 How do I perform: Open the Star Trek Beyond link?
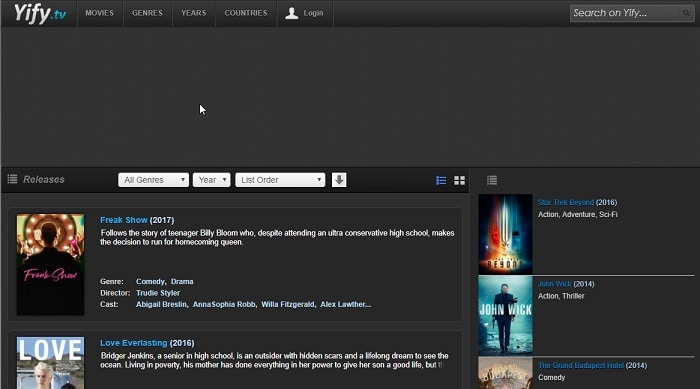pyautogui.click(x=566, y=202)
